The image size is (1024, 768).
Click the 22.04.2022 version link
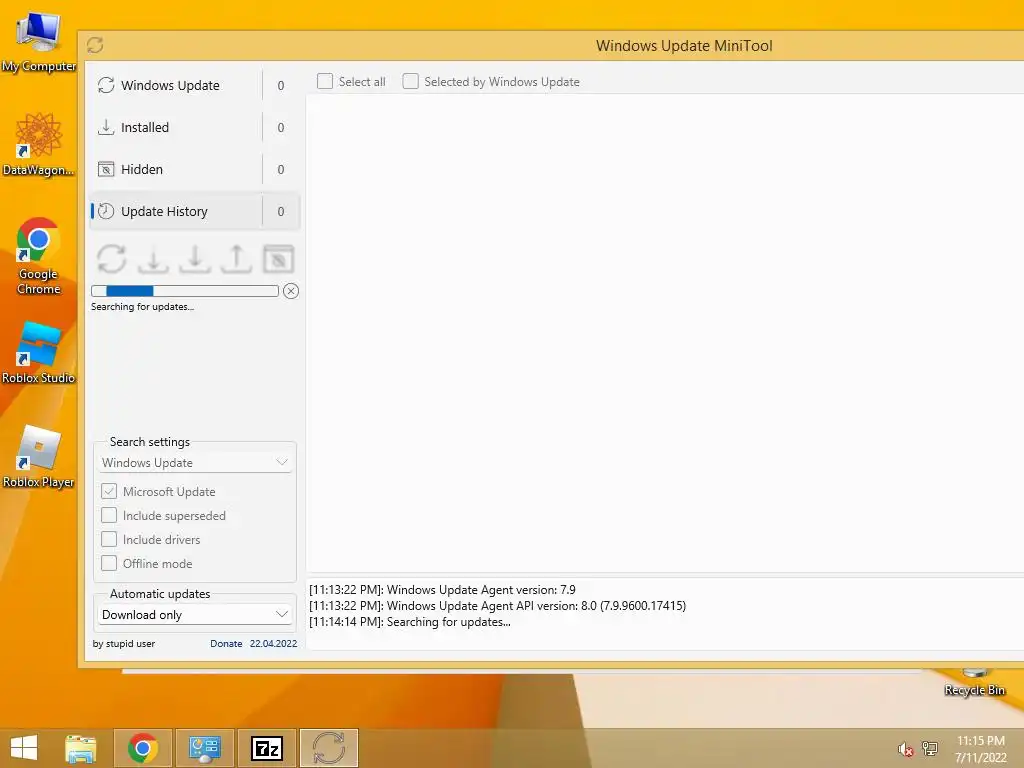273,643
